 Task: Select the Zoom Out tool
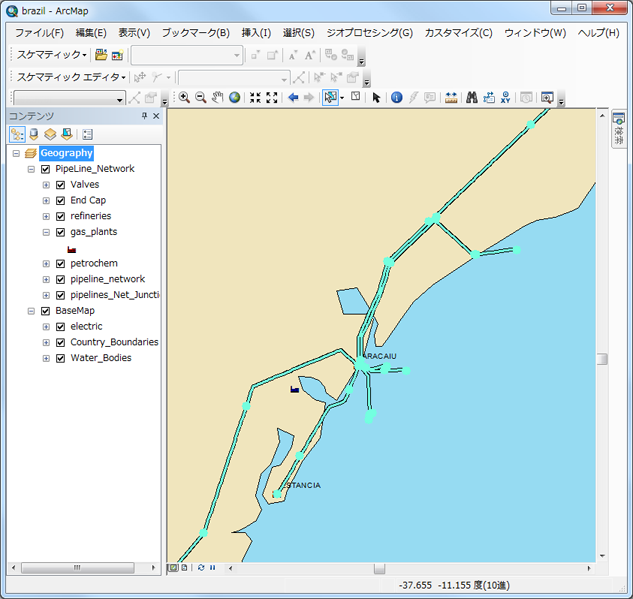(200, 98)
